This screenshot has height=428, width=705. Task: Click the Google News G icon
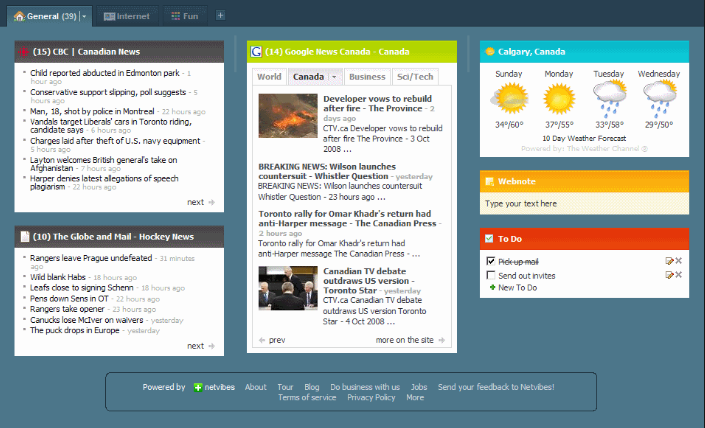256,52
